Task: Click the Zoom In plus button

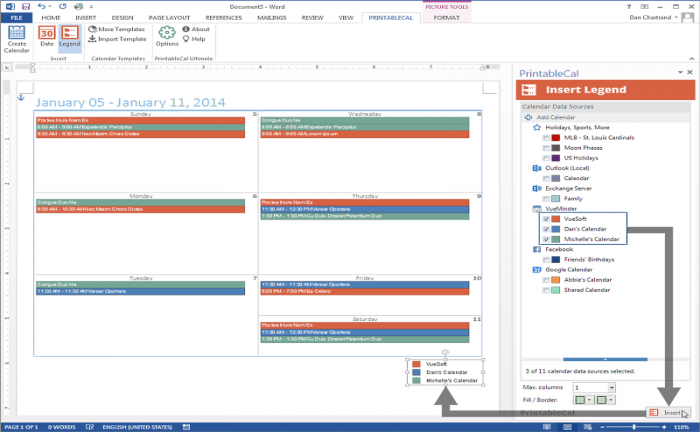Action: pos(664,427)
